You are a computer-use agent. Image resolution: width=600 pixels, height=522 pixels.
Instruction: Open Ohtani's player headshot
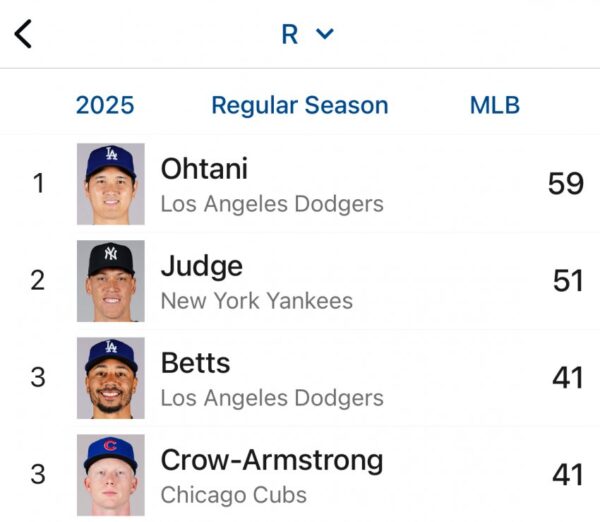pos(111,184)
